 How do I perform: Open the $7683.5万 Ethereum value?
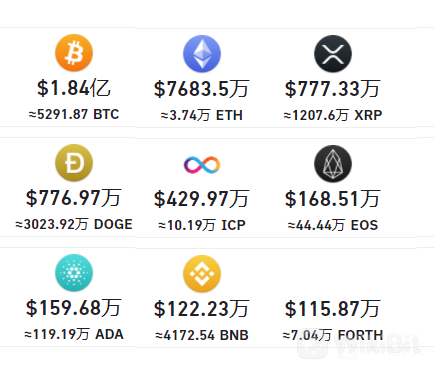[x=202, y=89]
